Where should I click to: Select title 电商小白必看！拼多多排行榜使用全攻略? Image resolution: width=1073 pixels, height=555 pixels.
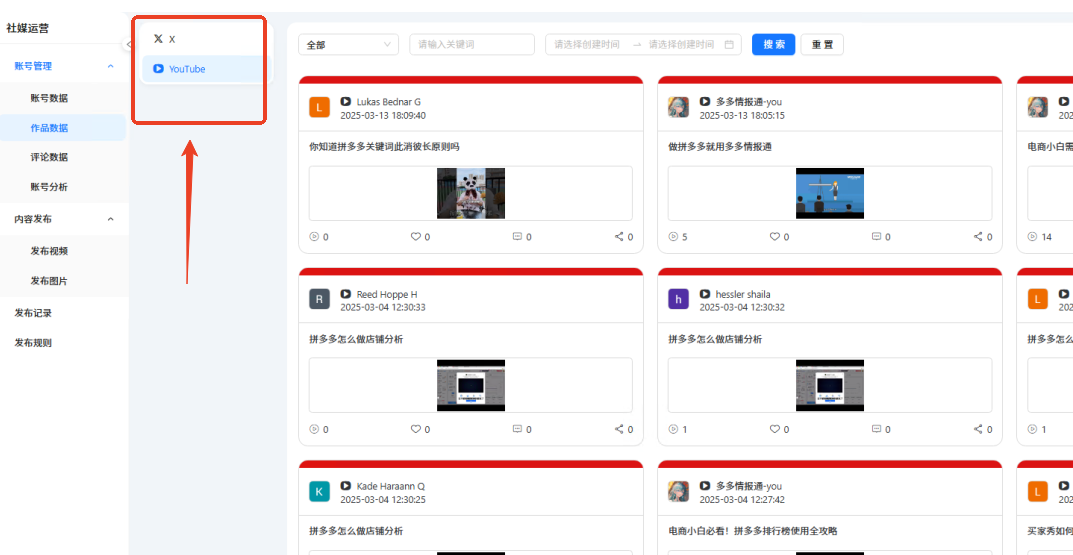(753, 530)
